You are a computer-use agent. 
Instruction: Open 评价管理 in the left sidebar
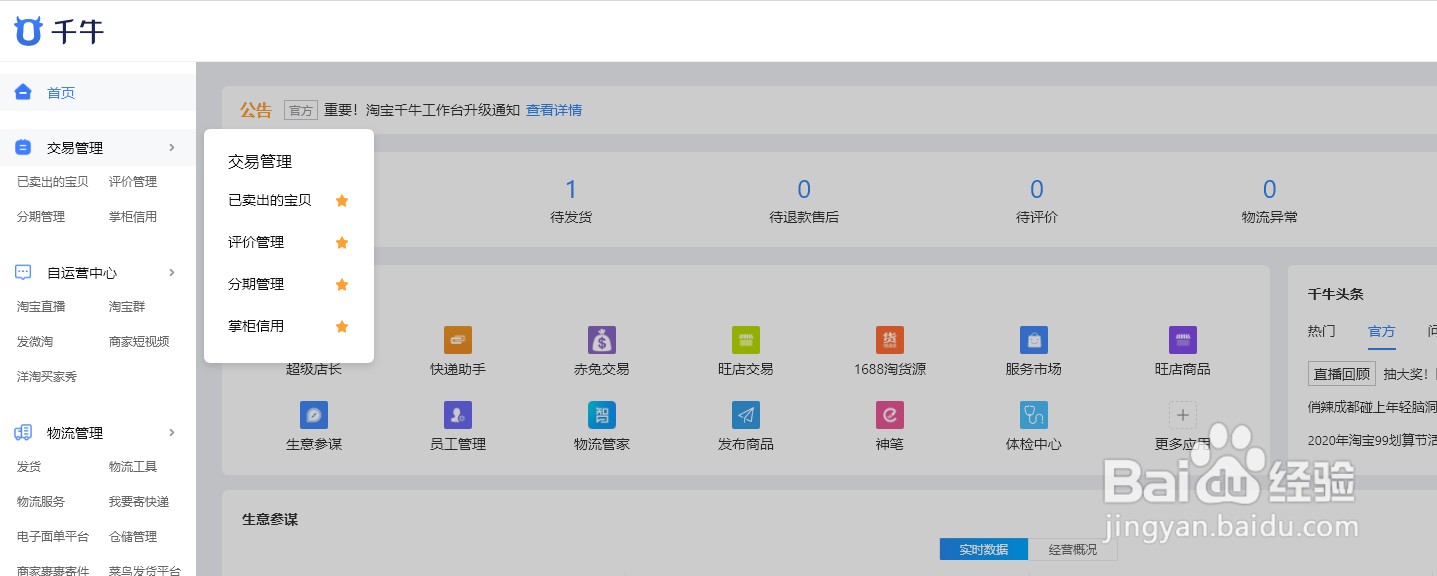click(133, 182)
